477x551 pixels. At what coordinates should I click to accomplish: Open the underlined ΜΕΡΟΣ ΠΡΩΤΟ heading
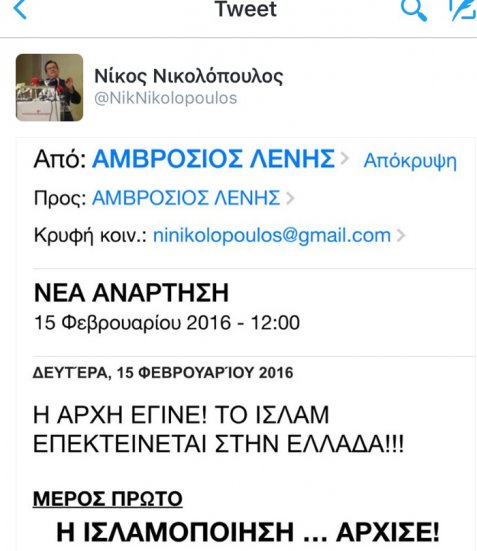point(108,498)
